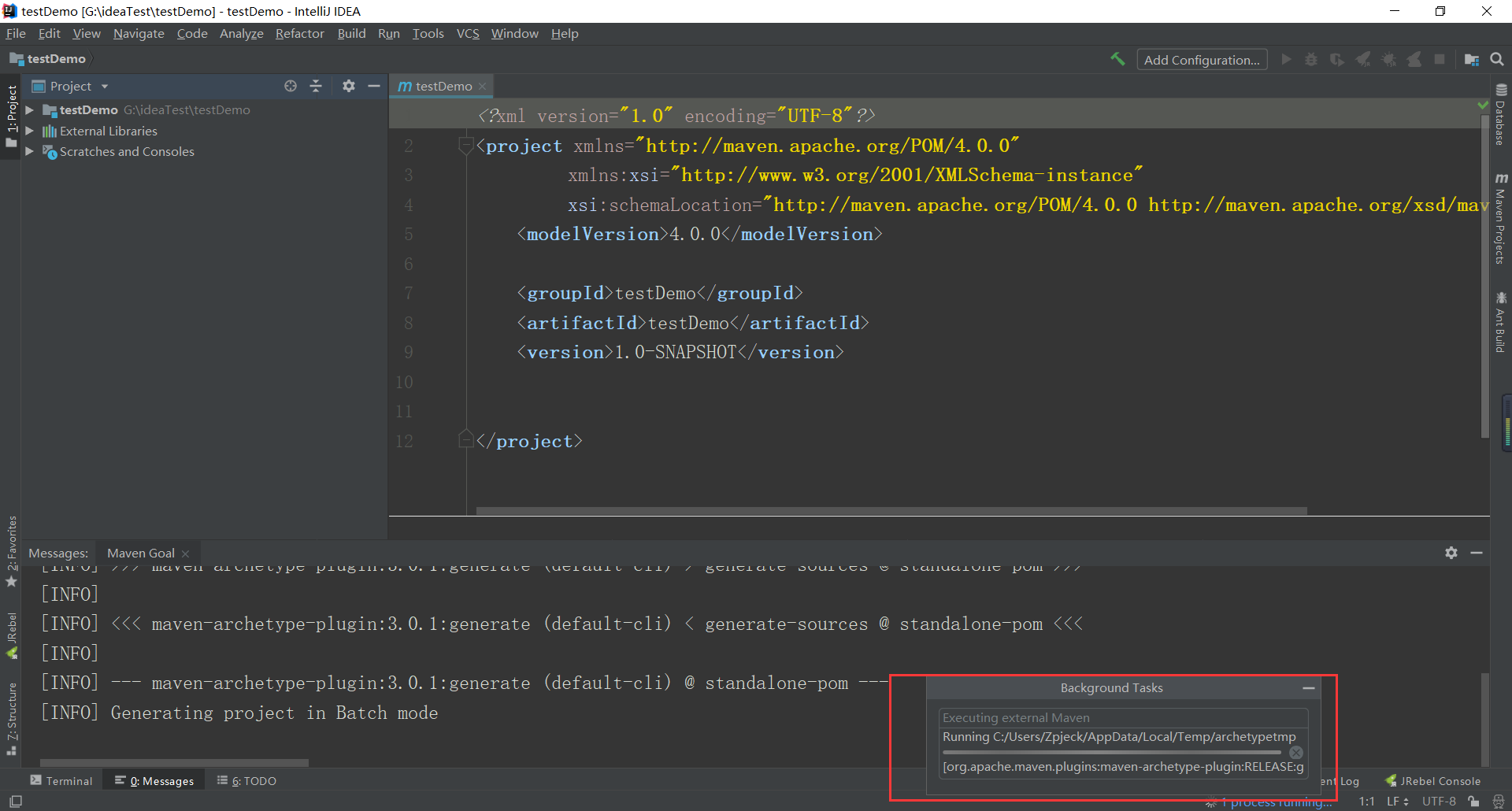Open the 6: TODO tool tab

coord(247,780)
